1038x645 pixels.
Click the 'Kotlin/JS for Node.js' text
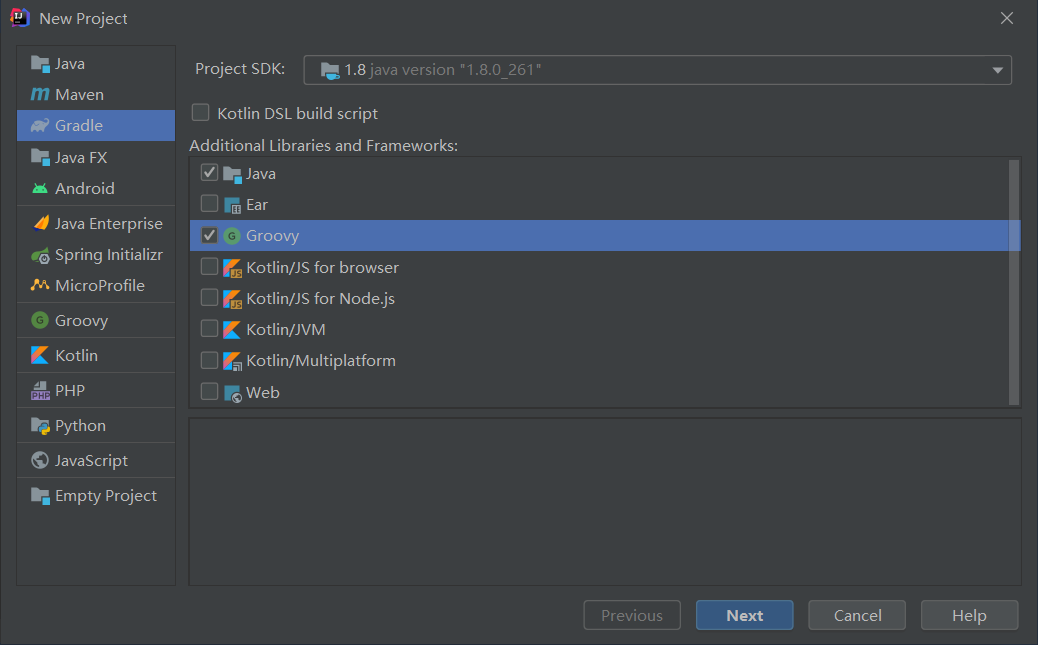[x=320, y=299]
